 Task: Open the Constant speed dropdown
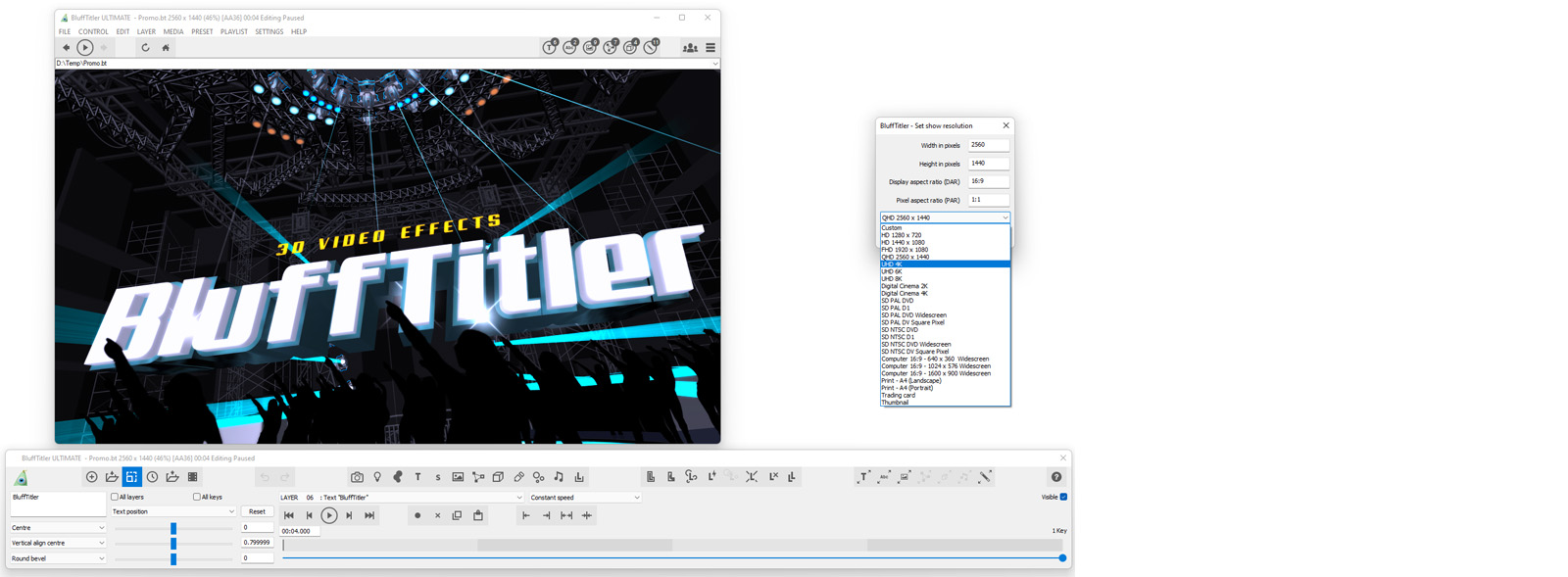[x=585, y=498]
